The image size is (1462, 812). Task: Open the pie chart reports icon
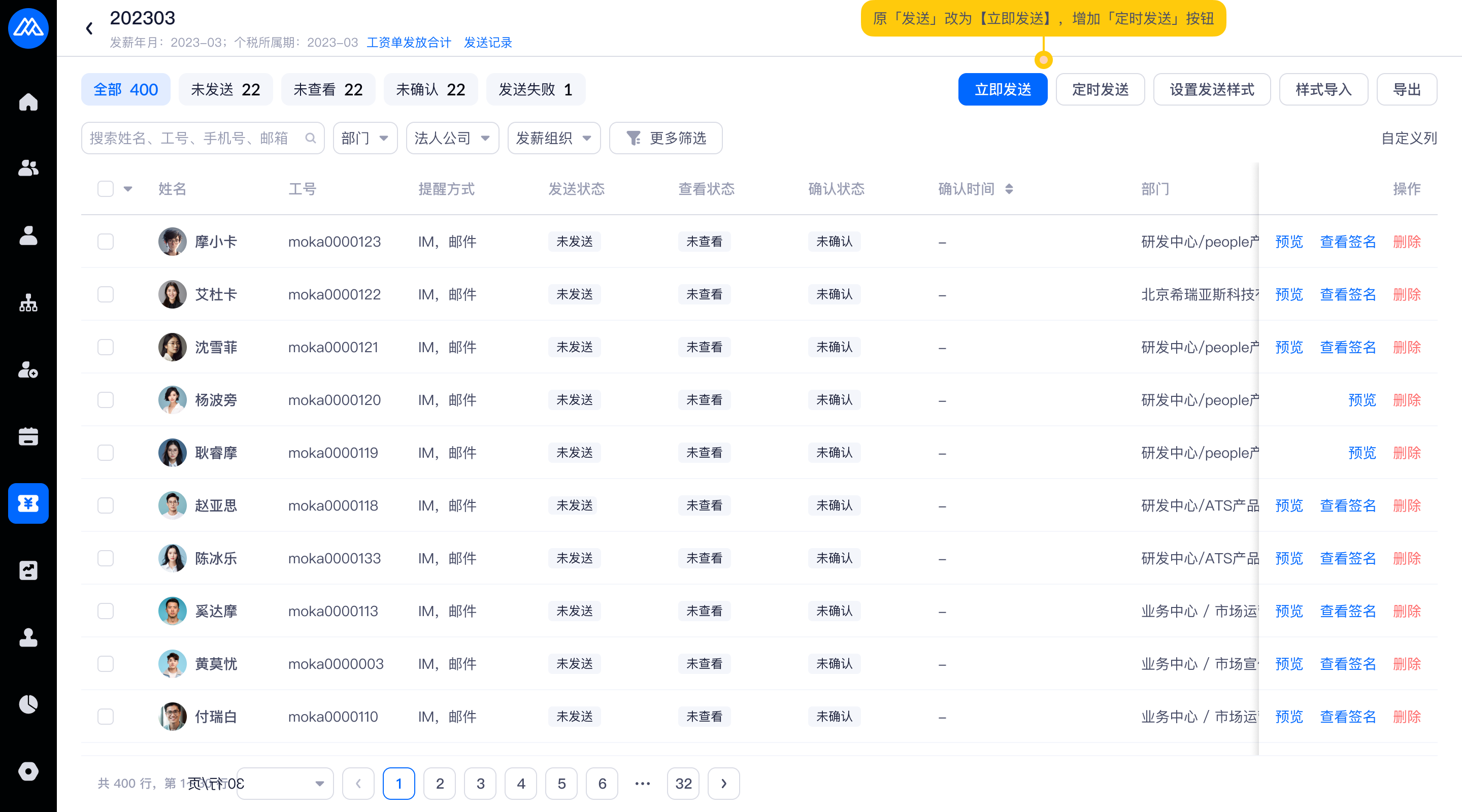click(x=28, y=704)
